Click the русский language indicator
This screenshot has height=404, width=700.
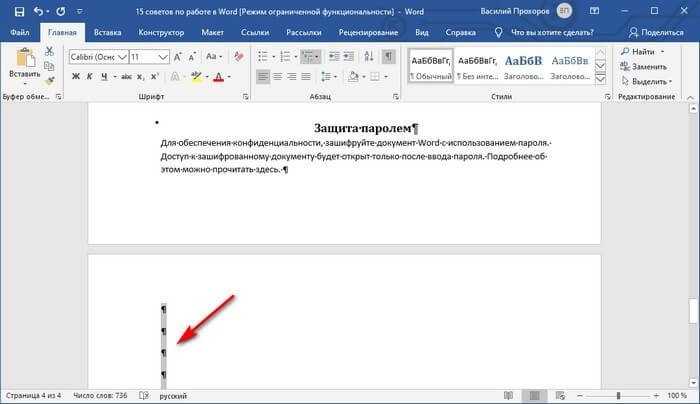pyautogui.click(x=173, y=396)
